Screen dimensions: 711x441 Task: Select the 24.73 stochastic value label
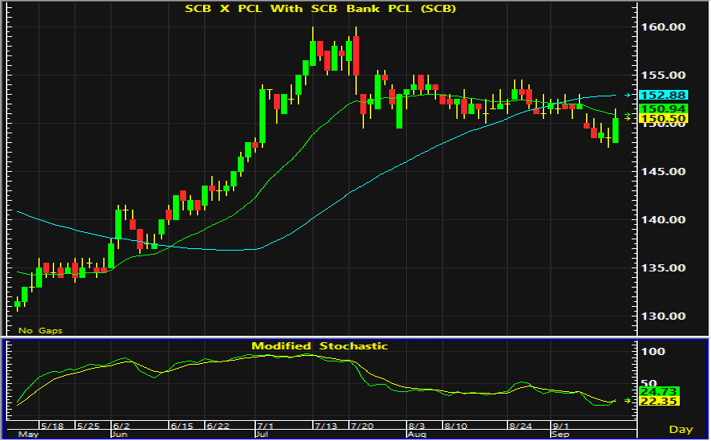[658, 391]
